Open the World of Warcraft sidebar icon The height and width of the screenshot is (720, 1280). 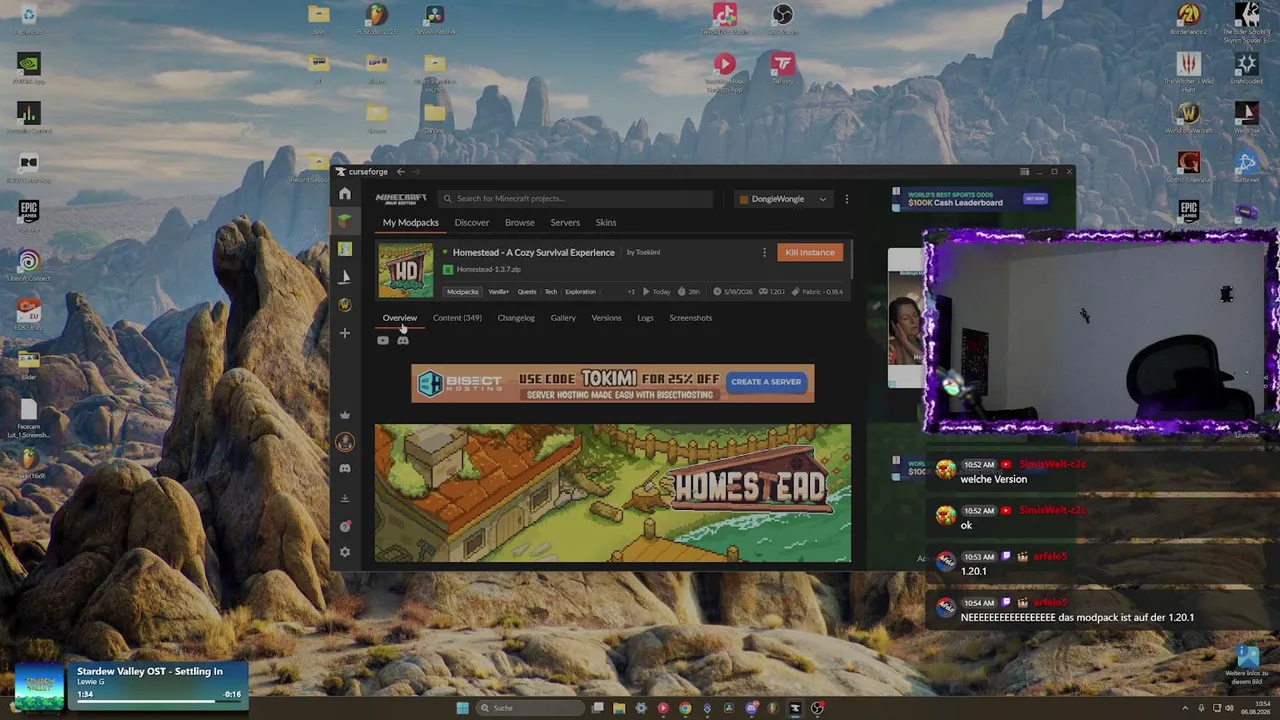coord(345,305)
